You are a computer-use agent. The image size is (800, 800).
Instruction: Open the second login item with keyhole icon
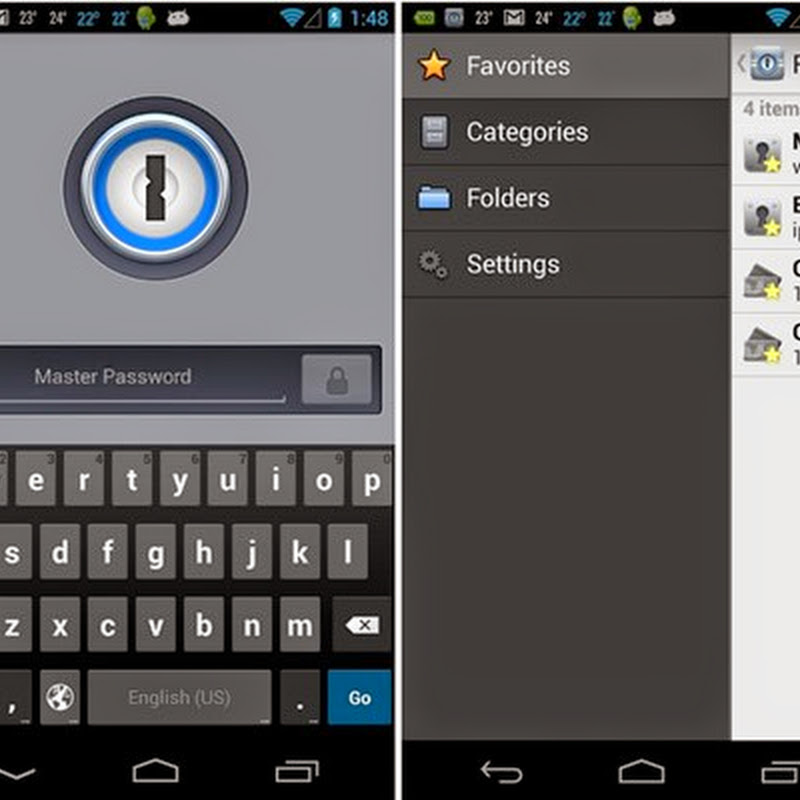(x=766, y=217)
